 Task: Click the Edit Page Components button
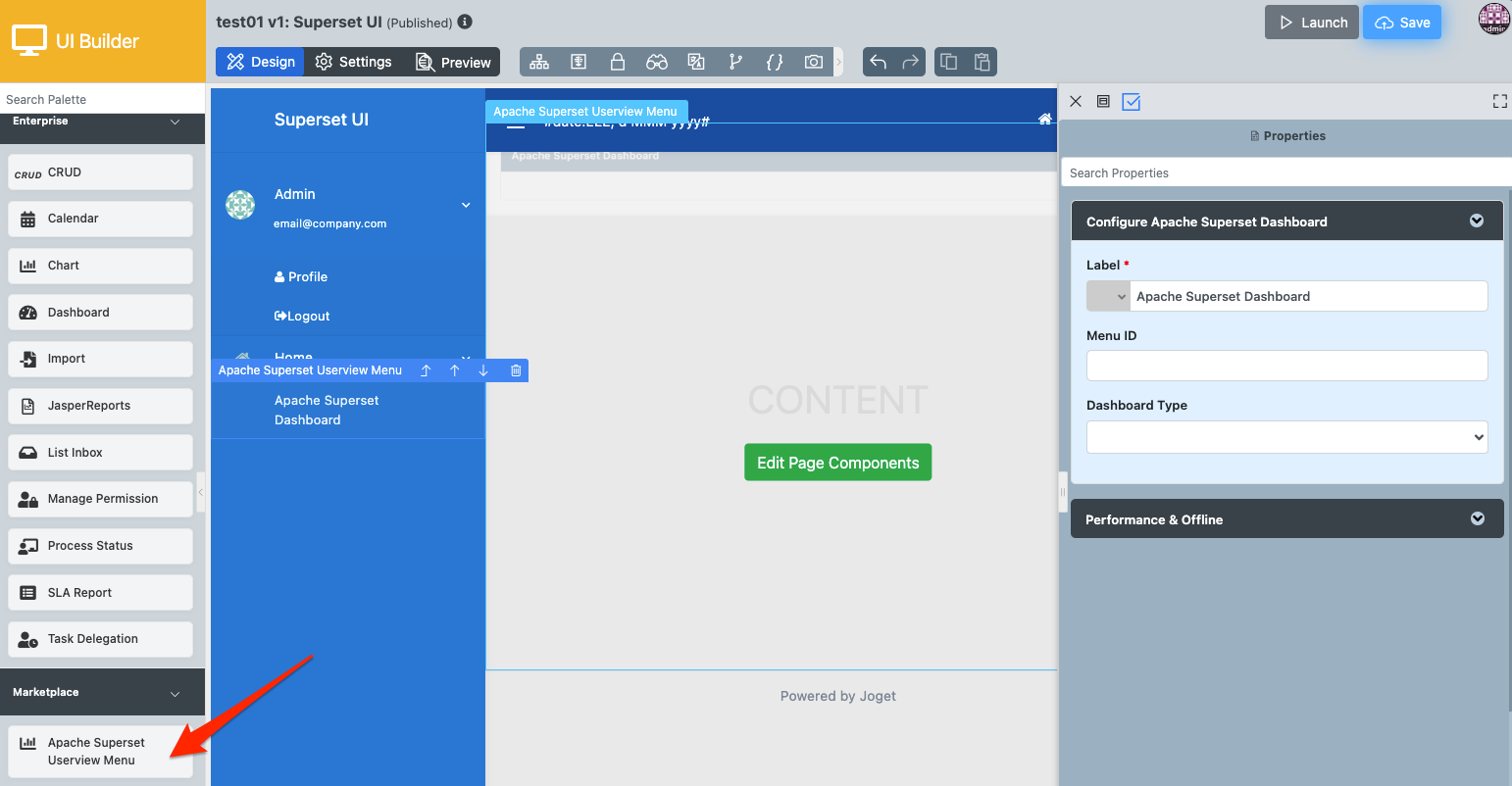click(x=837, y=463)
